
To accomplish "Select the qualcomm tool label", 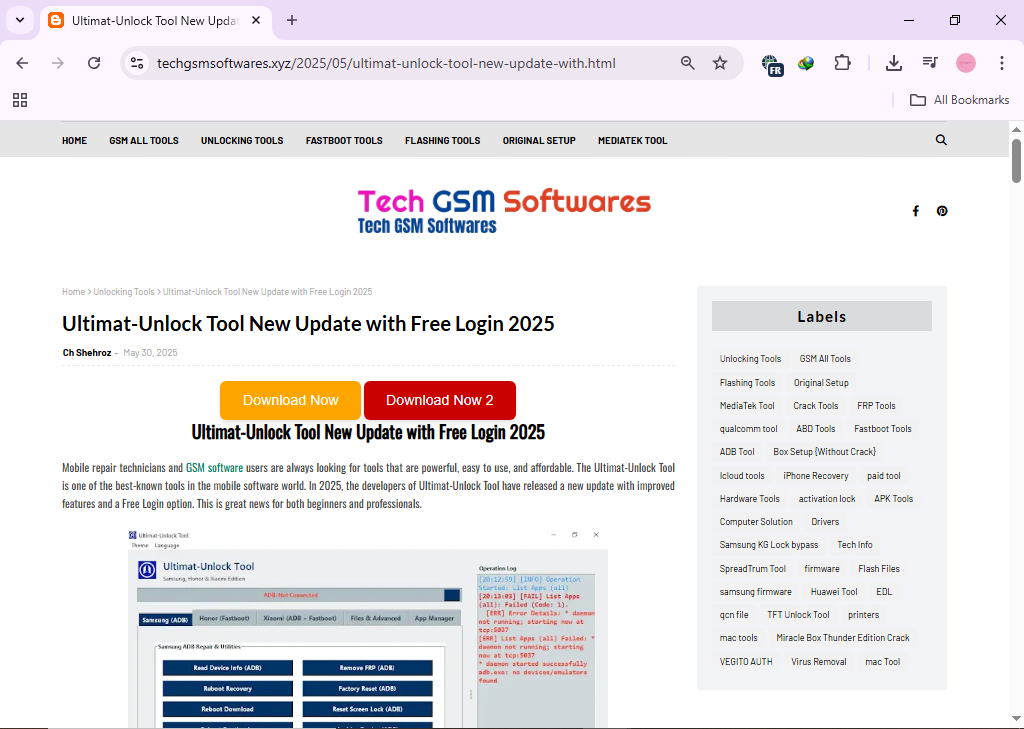I will 748,429.
